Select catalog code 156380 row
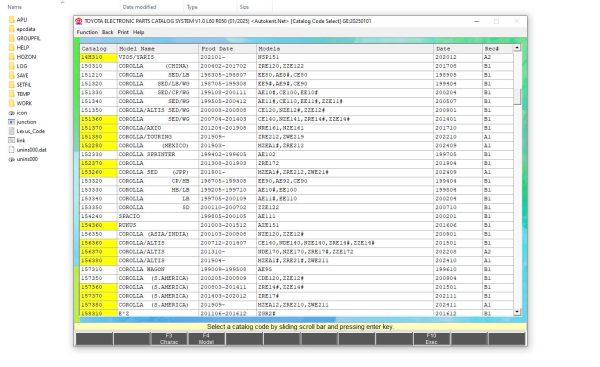600x367 pixels. pyautogui.click(x=297, y=261)
